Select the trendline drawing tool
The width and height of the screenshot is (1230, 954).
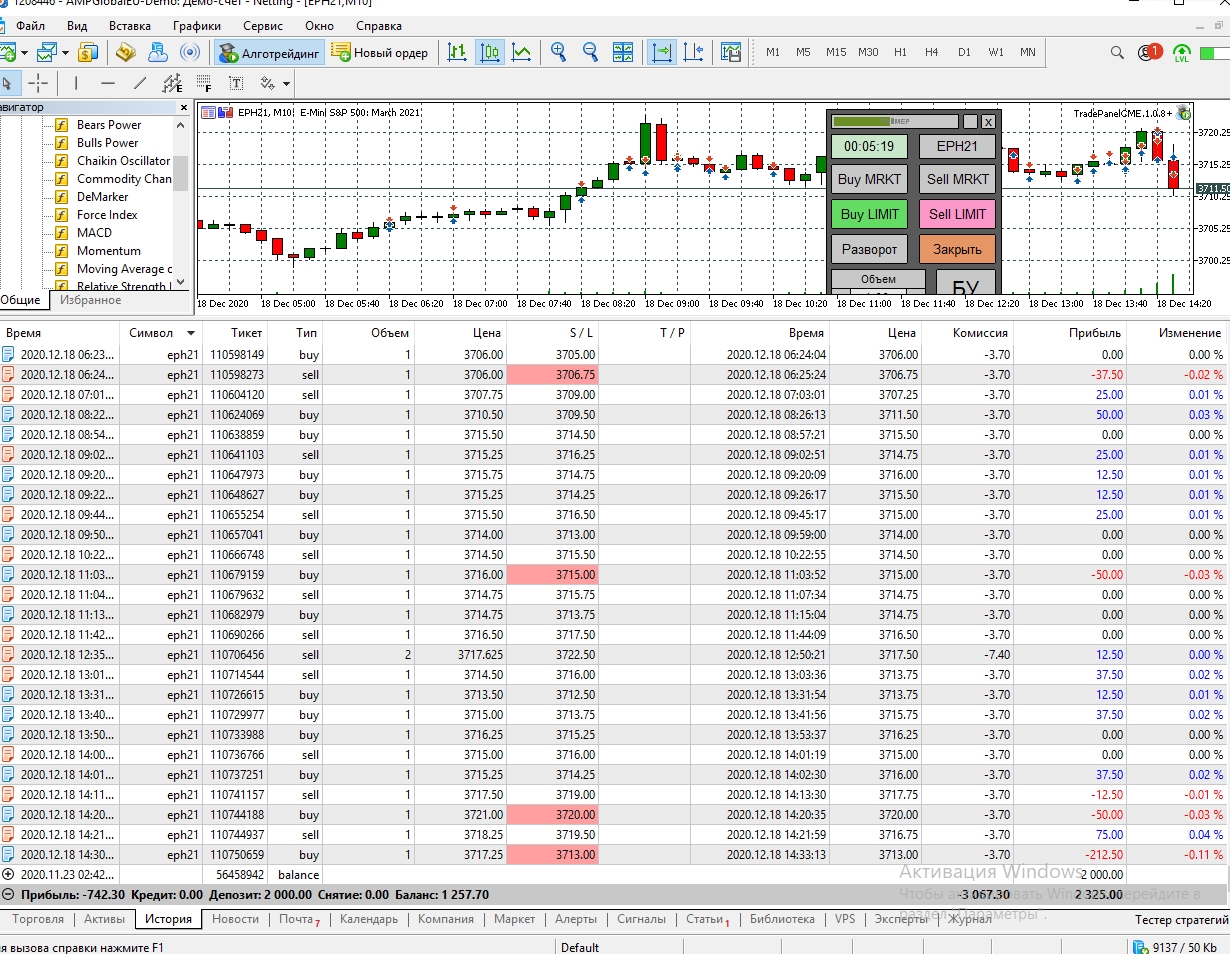(140, 83)
